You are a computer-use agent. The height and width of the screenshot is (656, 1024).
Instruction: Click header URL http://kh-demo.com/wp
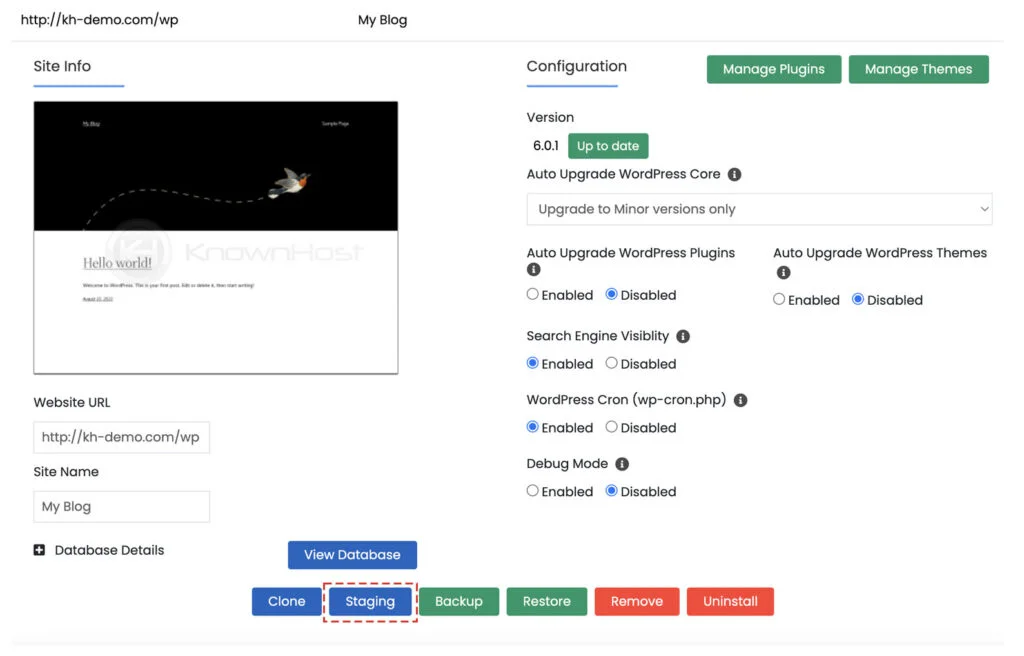tap(99, 20)
